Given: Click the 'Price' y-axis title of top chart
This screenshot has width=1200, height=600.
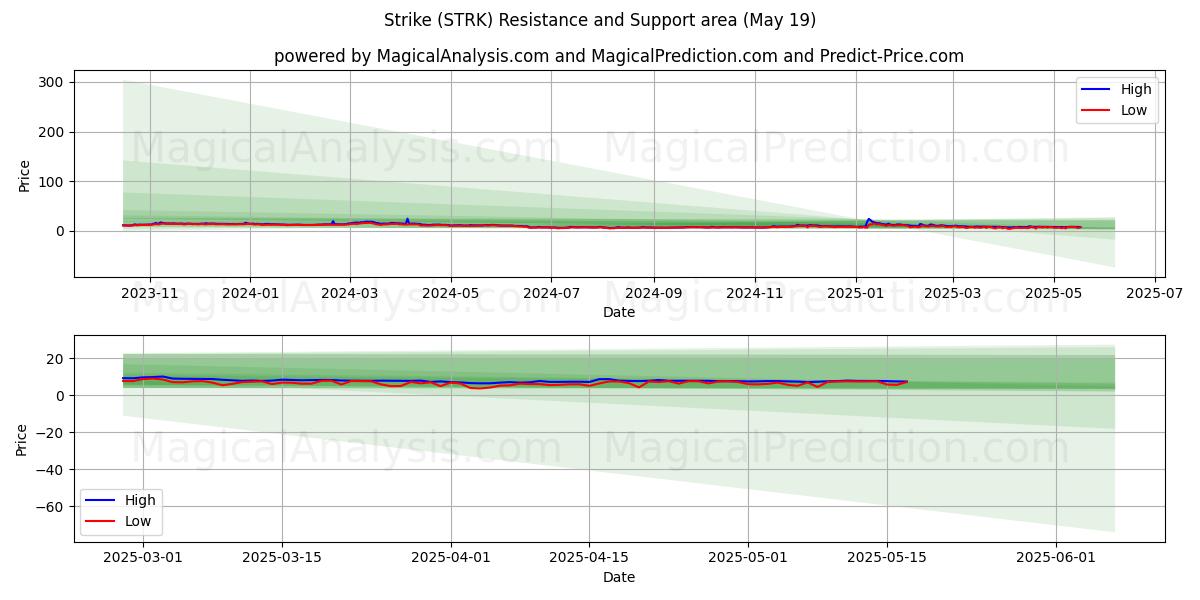Looking at the screenshot, I should (25, 175).
